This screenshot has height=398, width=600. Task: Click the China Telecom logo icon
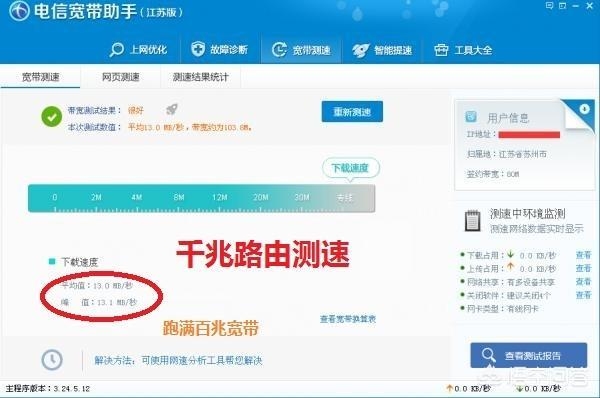(x=18, y=11)
